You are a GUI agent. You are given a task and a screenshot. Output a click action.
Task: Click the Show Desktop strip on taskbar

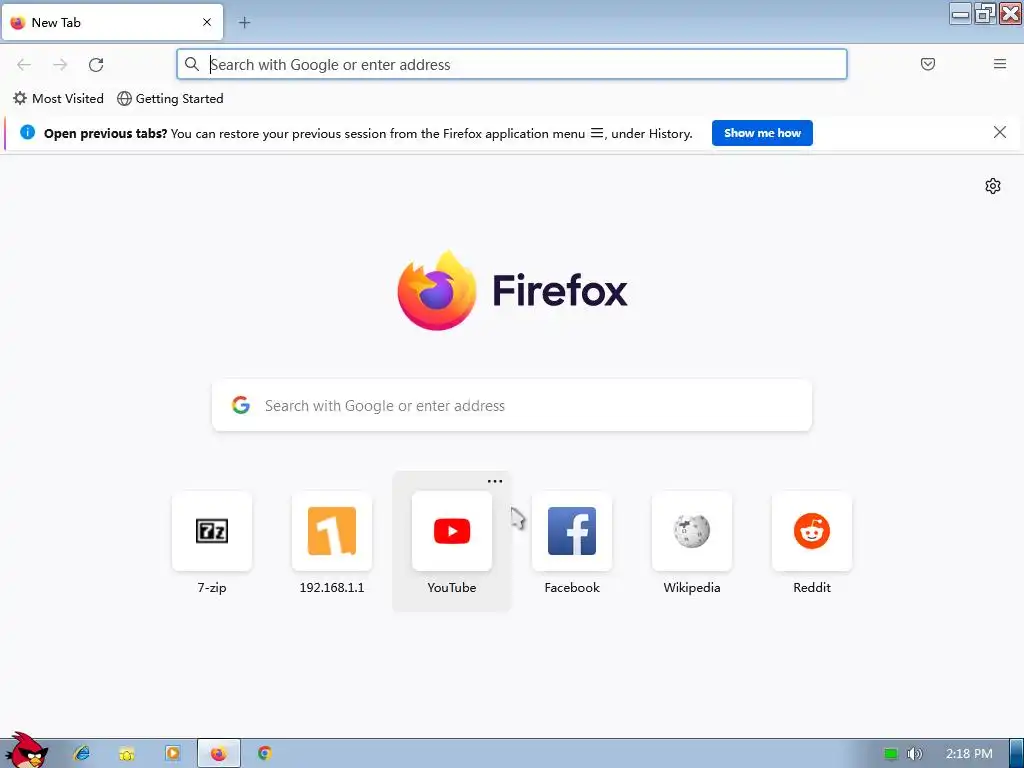(1016, 754)
